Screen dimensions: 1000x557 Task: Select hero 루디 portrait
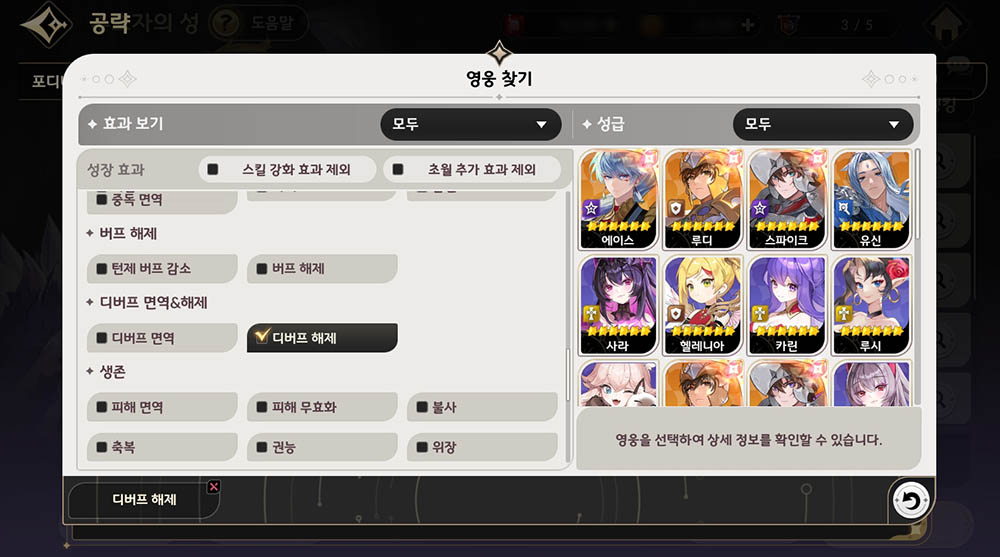click(703, 200)
